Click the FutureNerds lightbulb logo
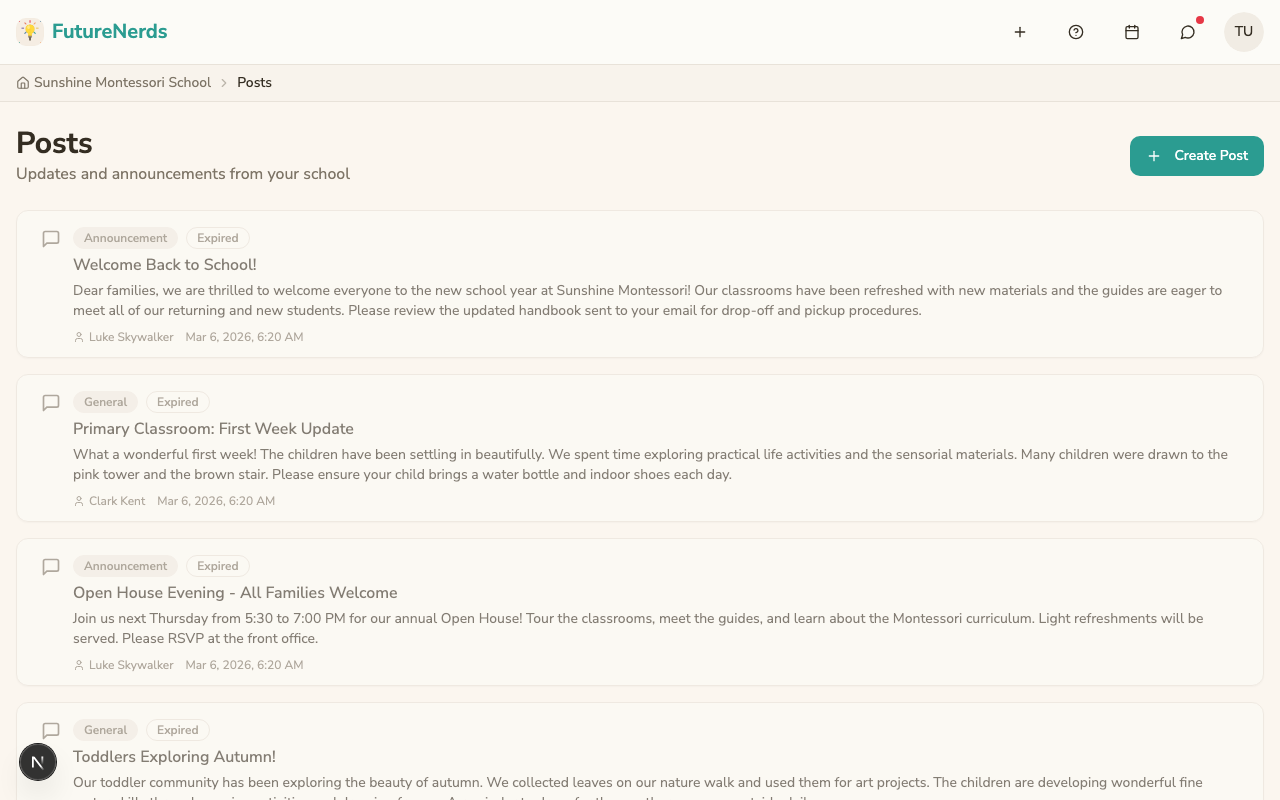Screen dimensions: 1280x800 pos(30,31)
